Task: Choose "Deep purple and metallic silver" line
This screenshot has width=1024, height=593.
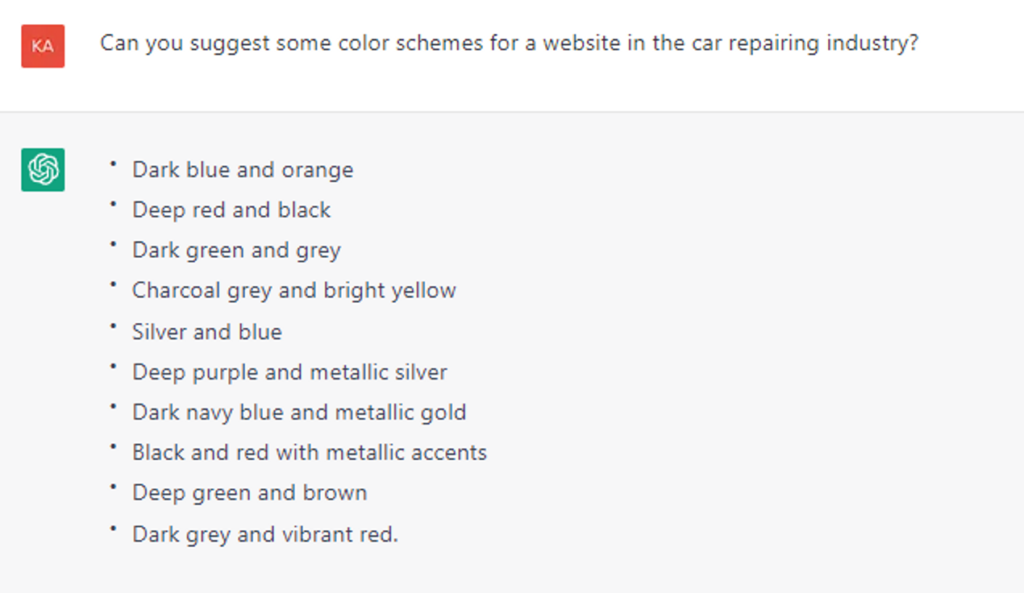Action: click(290, 372)
